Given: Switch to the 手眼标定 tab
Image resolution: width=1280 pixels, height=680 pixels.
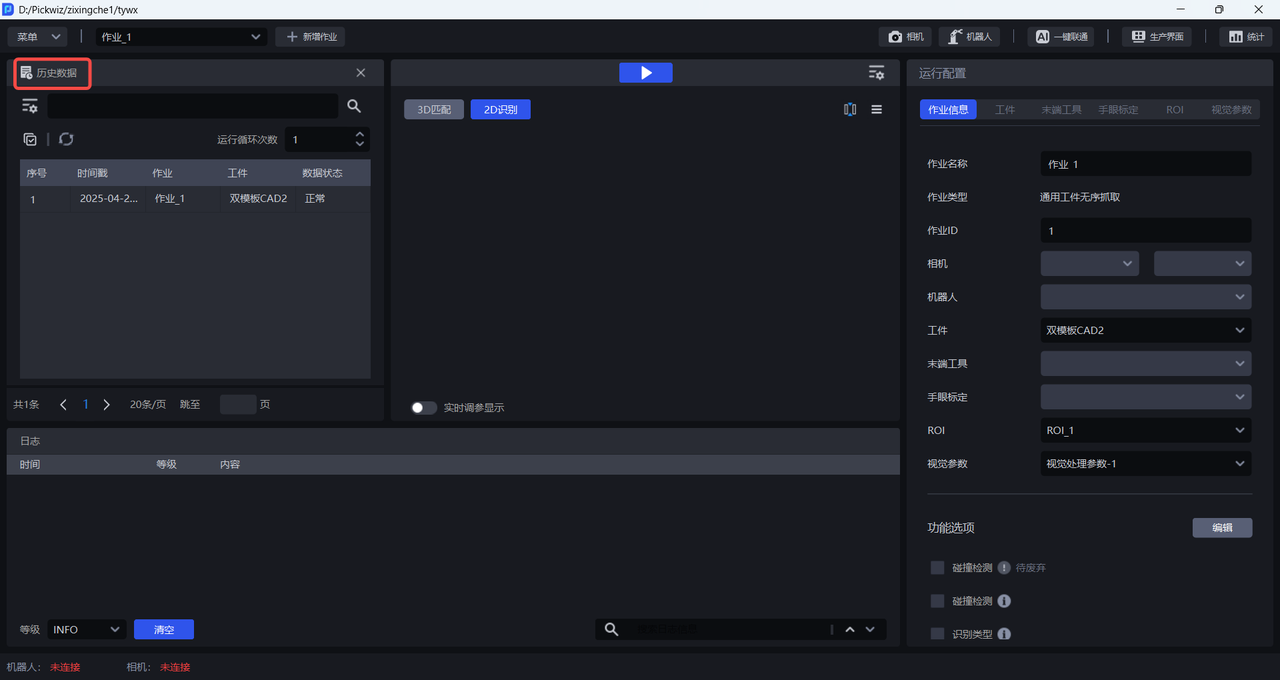Looking at the screenshot, I should (1118, 110).
